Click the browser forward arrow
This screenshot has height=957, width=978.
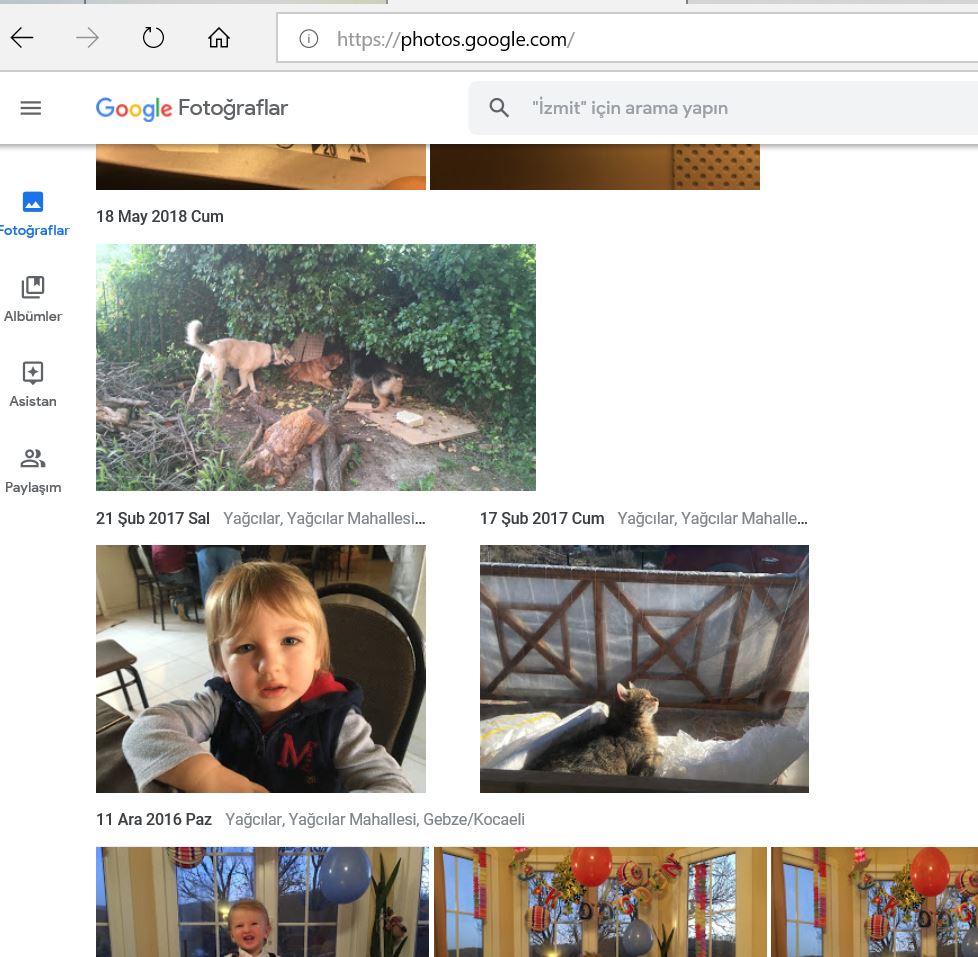coord(87,38)
